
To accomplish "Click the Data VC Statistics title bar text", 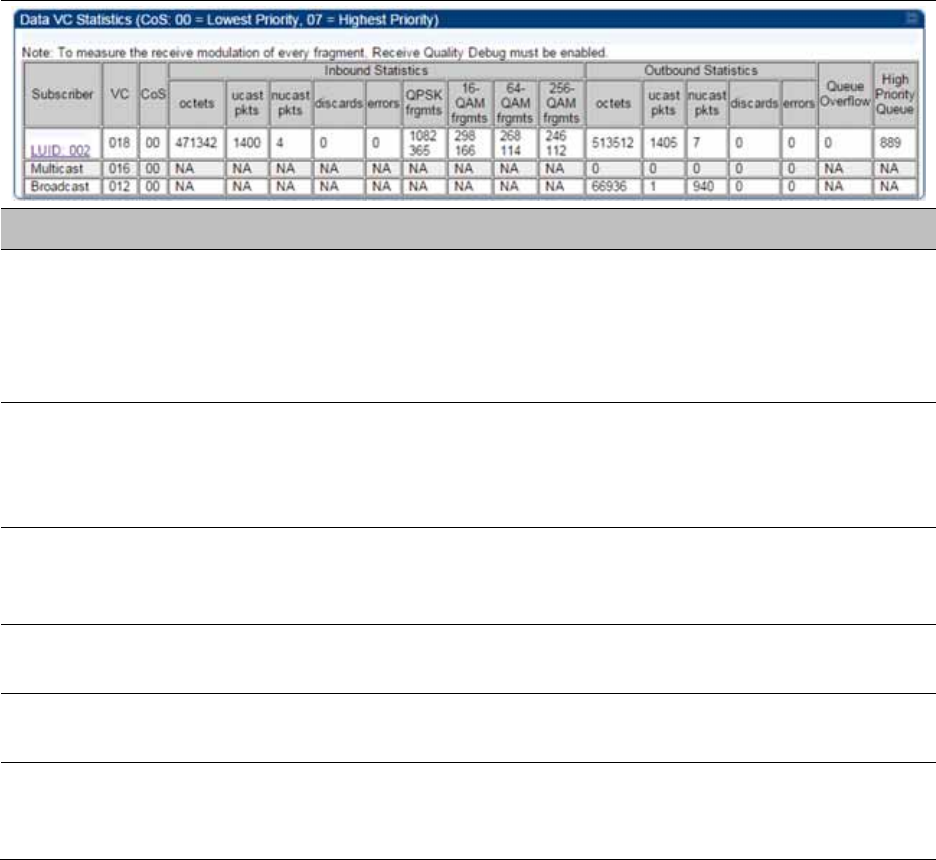I will click(229, 20).
